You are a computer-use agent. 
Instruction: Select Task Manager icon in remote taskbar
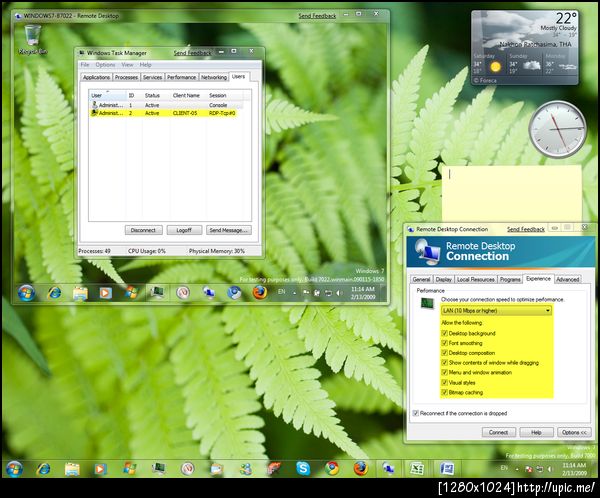click(x=157, y=293)
